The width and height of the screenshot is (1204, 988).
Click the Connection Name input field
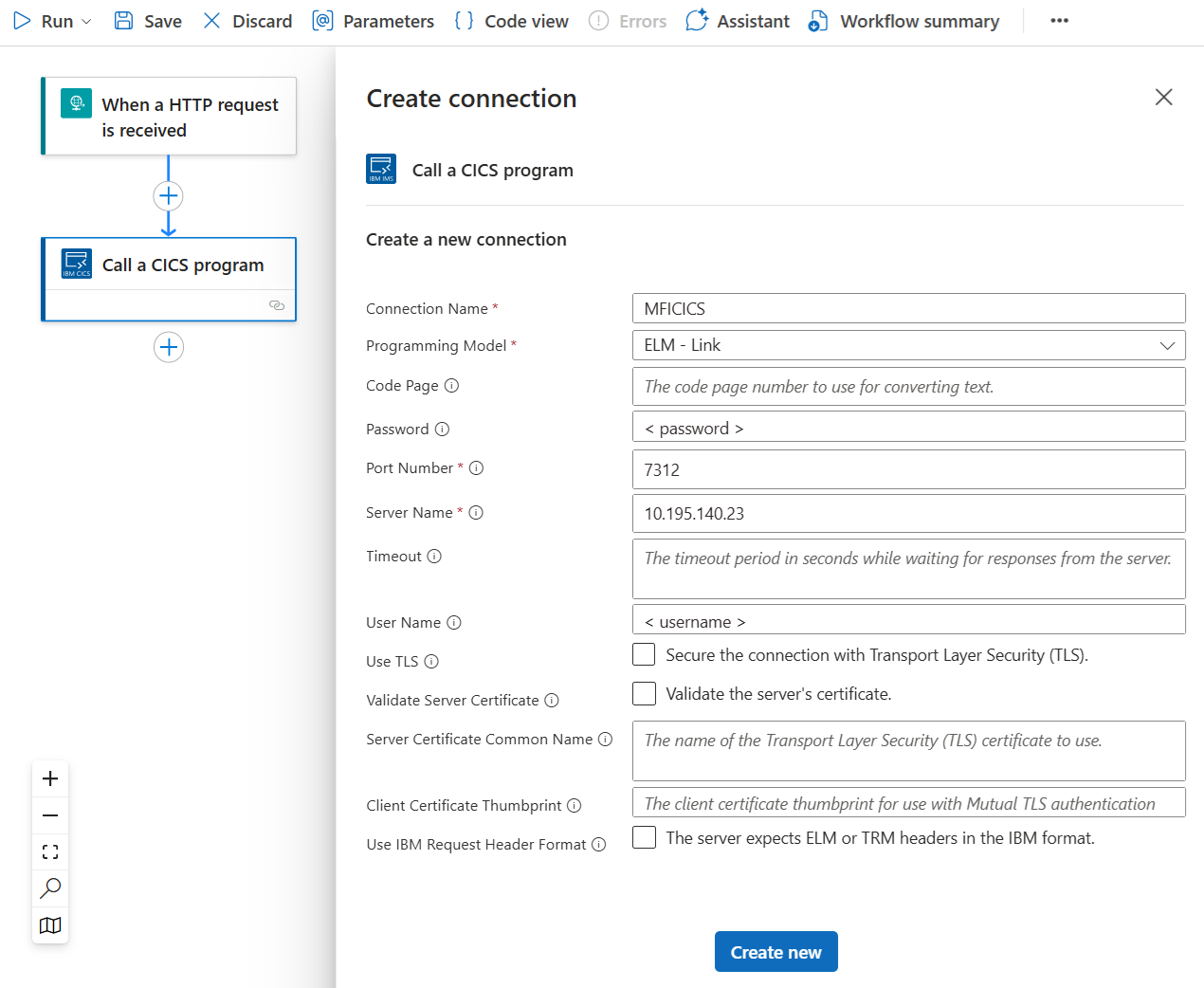908,308
